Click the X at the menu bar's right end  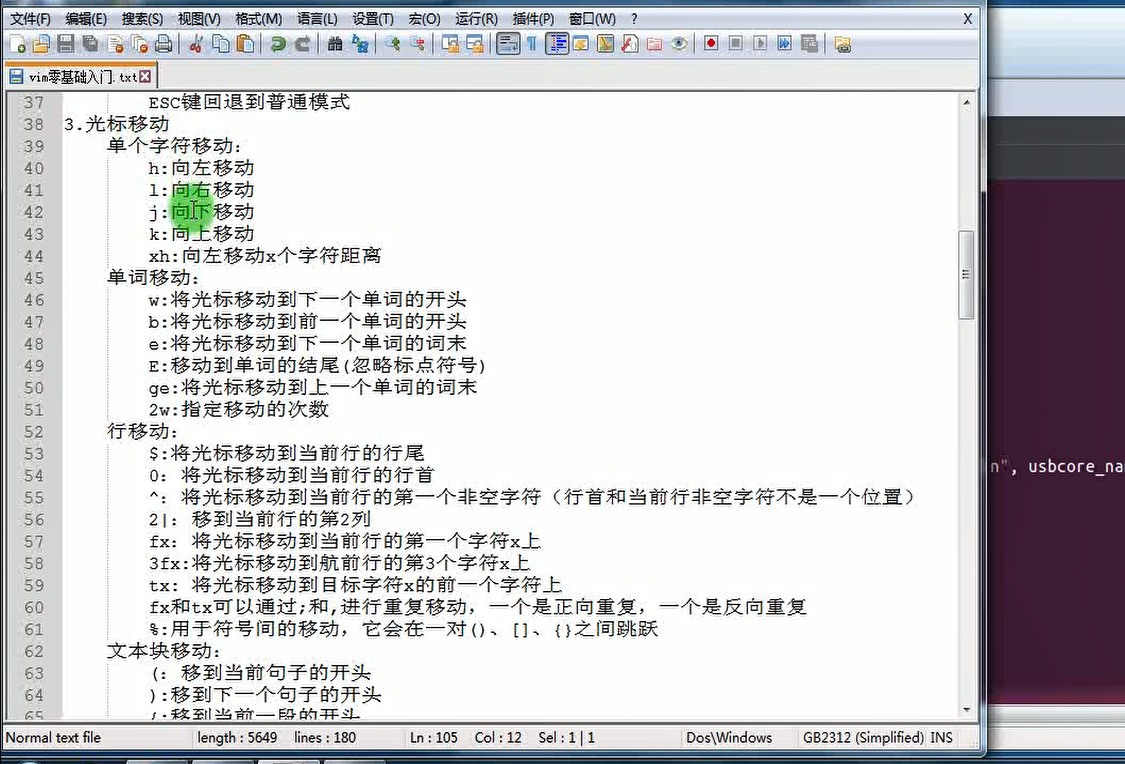tap(967, 19)
